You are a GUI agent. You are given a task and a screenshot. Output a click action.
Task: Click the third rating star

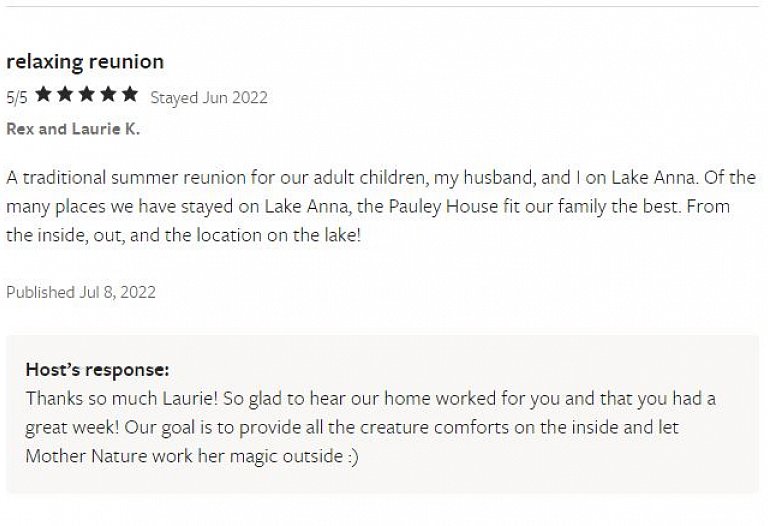[x=87, y=94]
